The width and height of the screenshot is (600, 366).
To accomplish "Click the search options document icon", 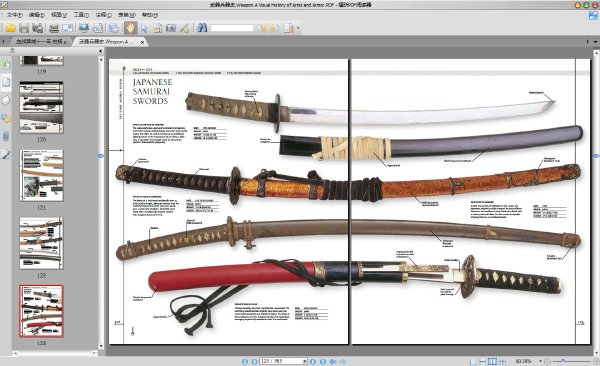I will click(289, 28).
